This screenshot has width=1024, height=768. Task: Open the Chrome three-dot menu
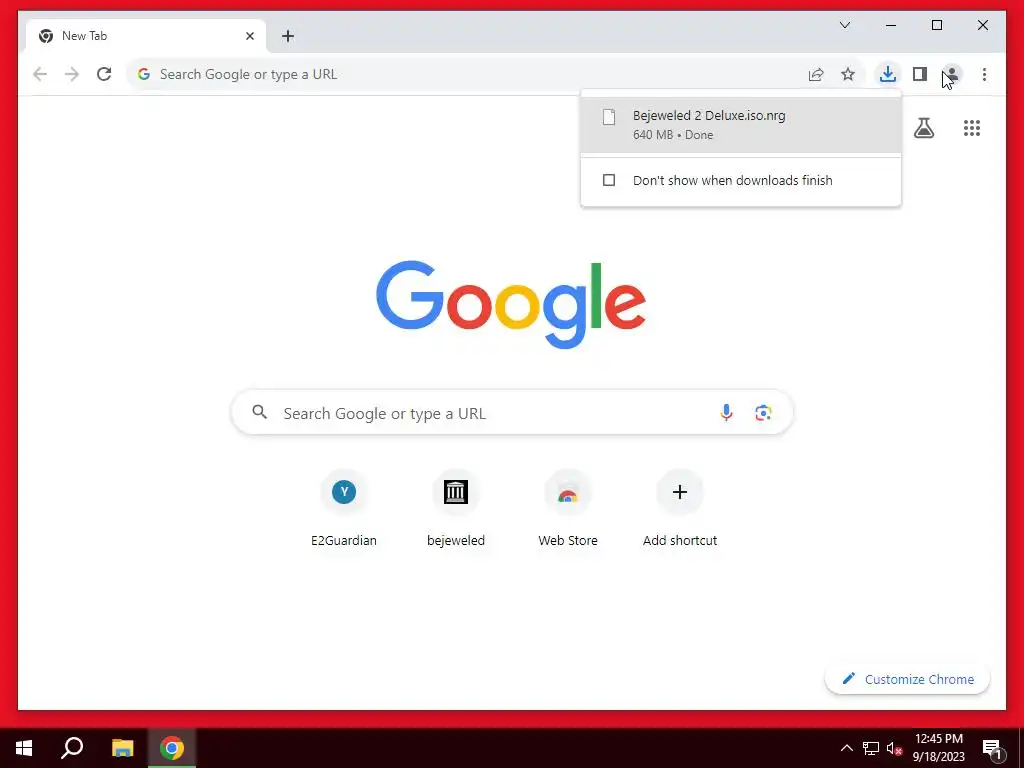coord(984,74)
